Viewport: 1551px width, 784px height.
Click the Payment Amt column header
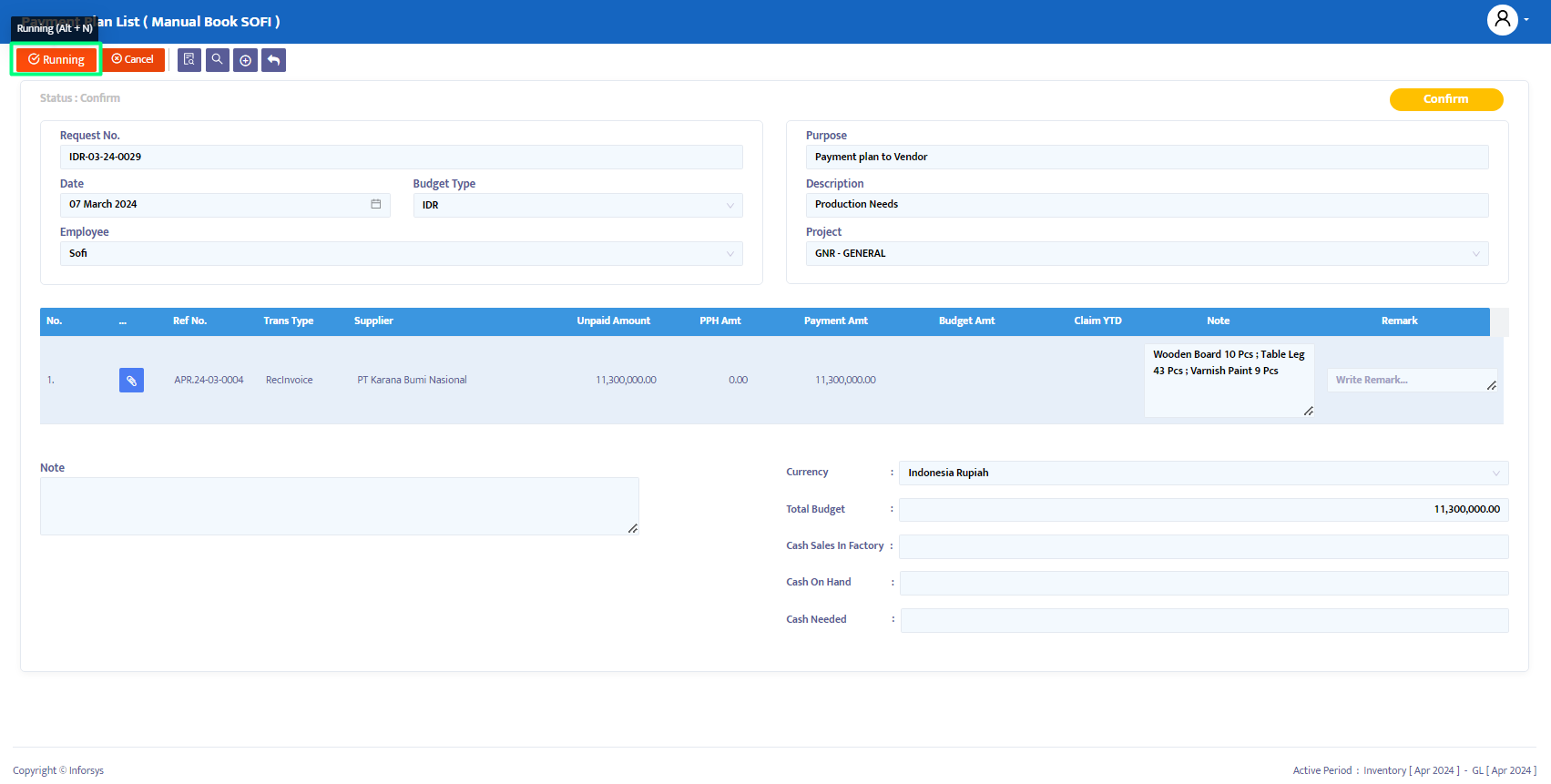pos(836,321)
